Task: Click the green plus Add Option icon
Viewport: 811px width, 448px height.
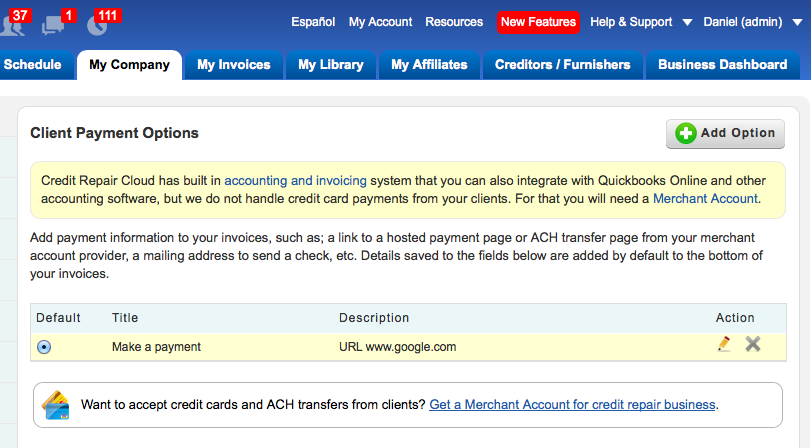Action: [x=686, y=133]
